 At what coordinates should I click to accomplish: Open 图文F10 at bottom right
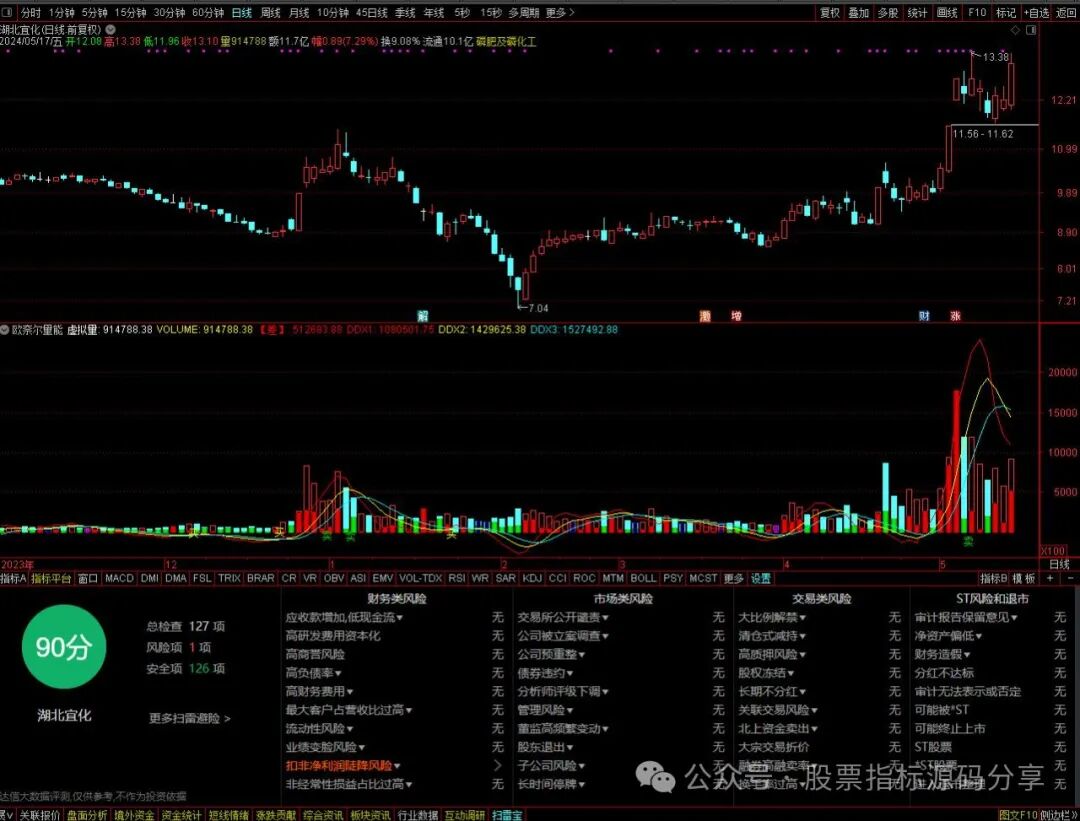click(1018, 815)
